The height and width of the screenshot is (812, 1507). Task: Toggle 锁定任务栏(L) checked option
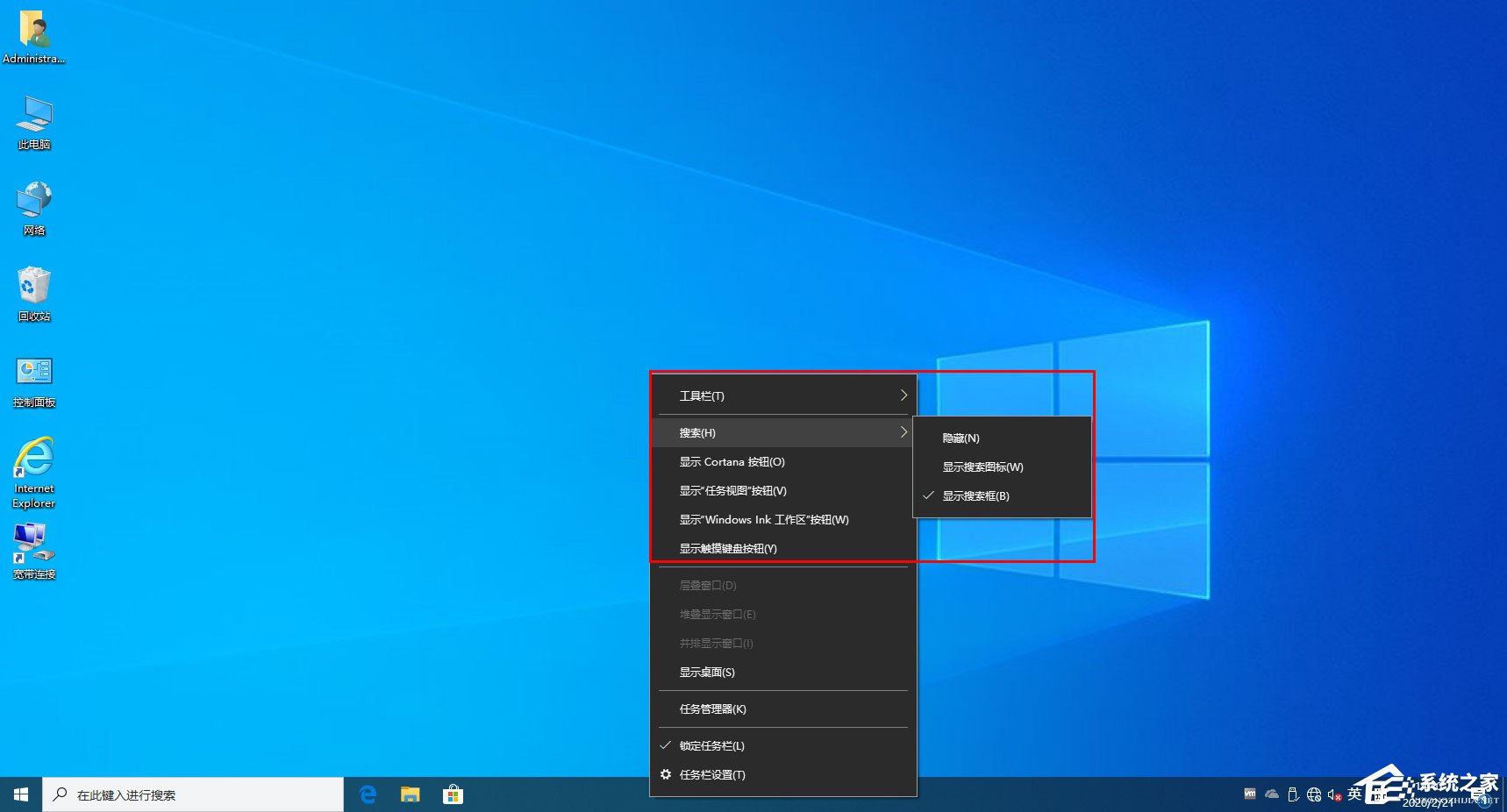[783, 745]
